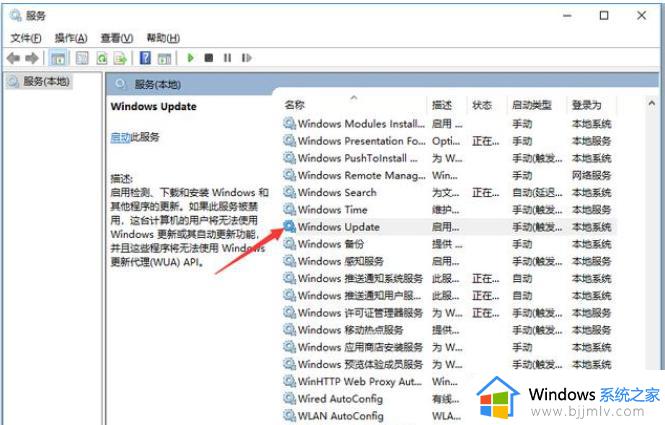Click gear icon of Windows PushToInstall row

coord(290,158)
